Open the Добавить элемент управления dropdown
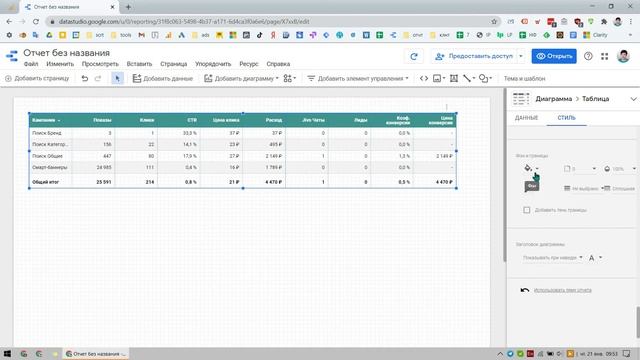This screenshot has height=360, width=640. coord(358,78)
